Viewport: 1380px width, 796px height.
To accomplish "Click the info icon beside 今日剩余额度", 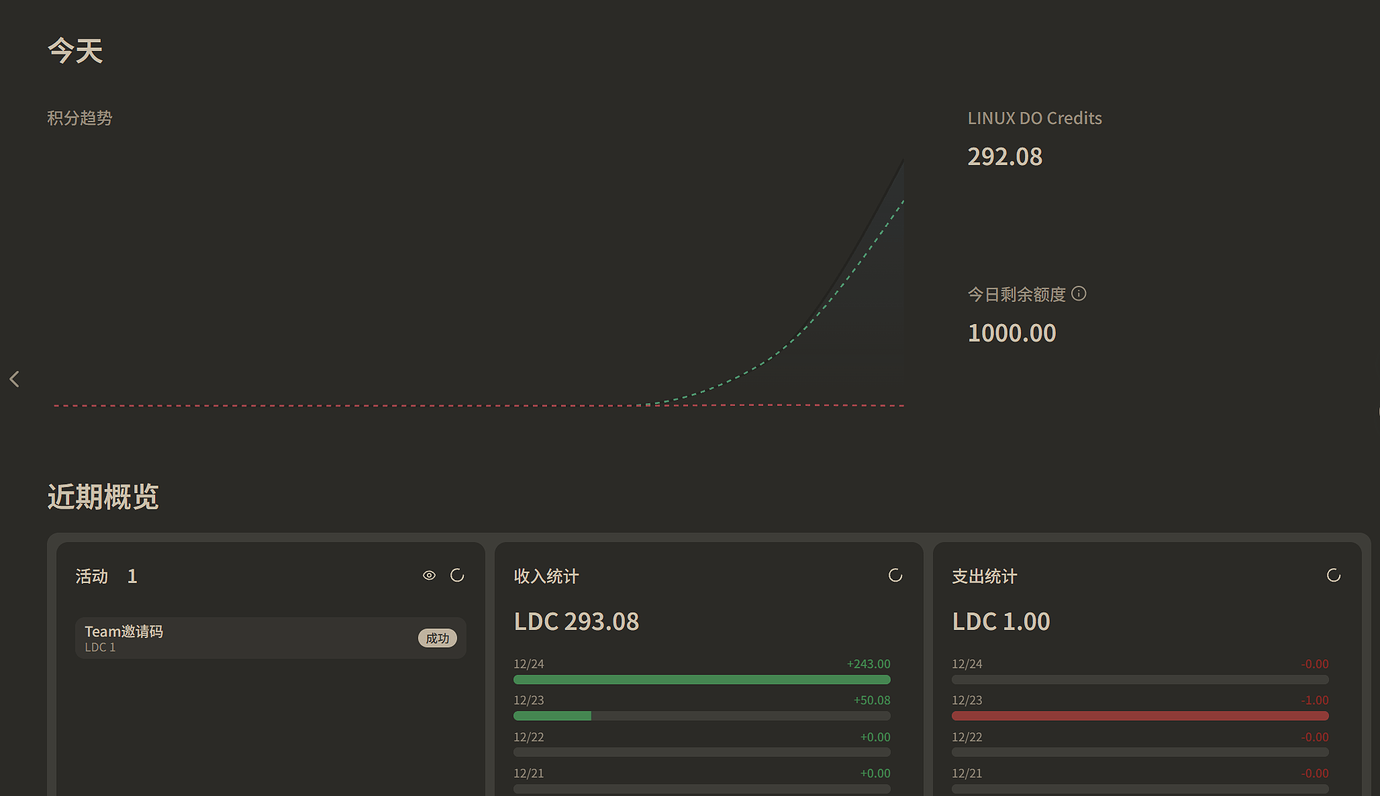I will [1079, 294].
